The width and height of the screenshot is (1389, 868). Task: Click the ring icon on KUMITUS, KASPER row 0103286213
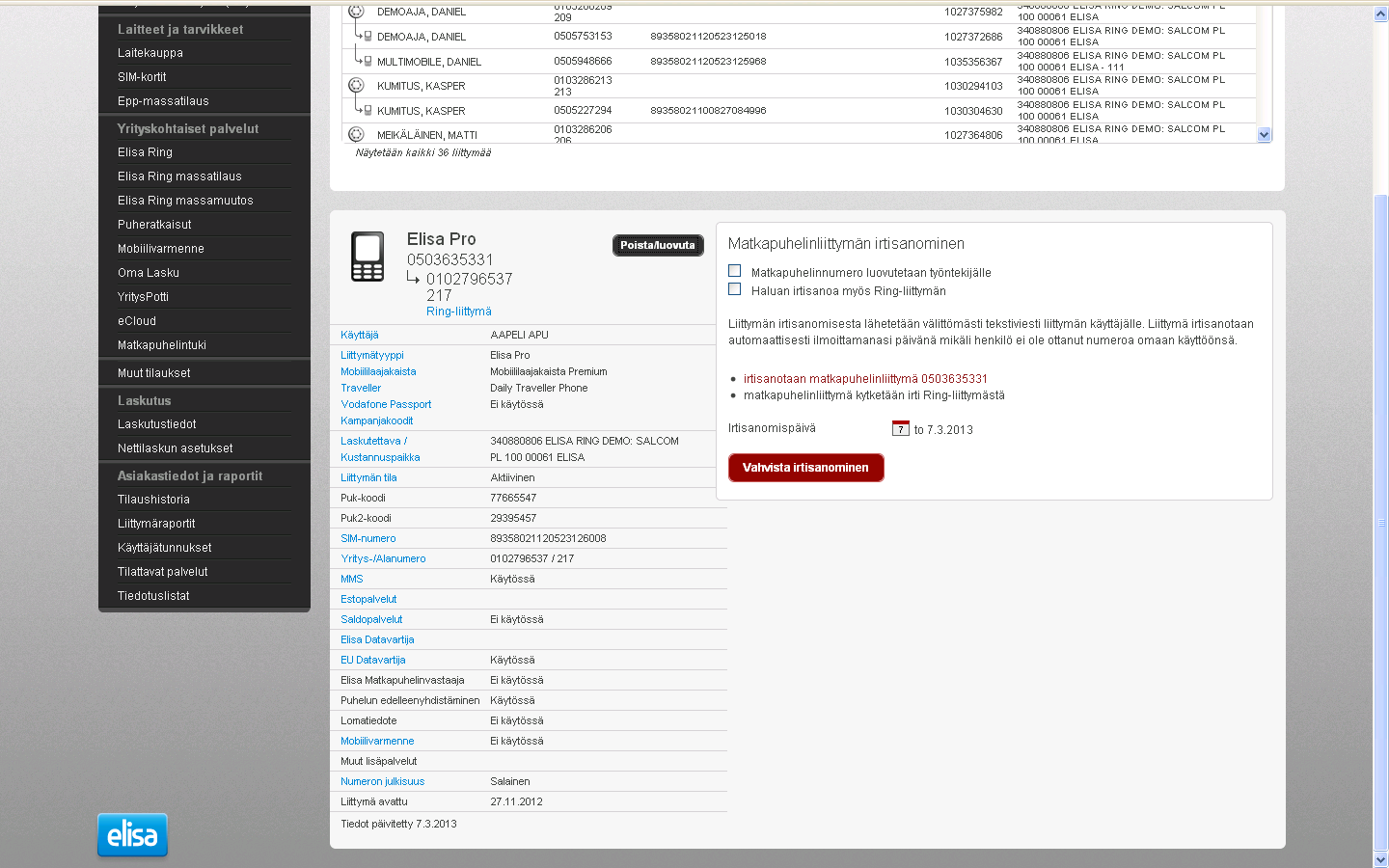coord(356,86)
